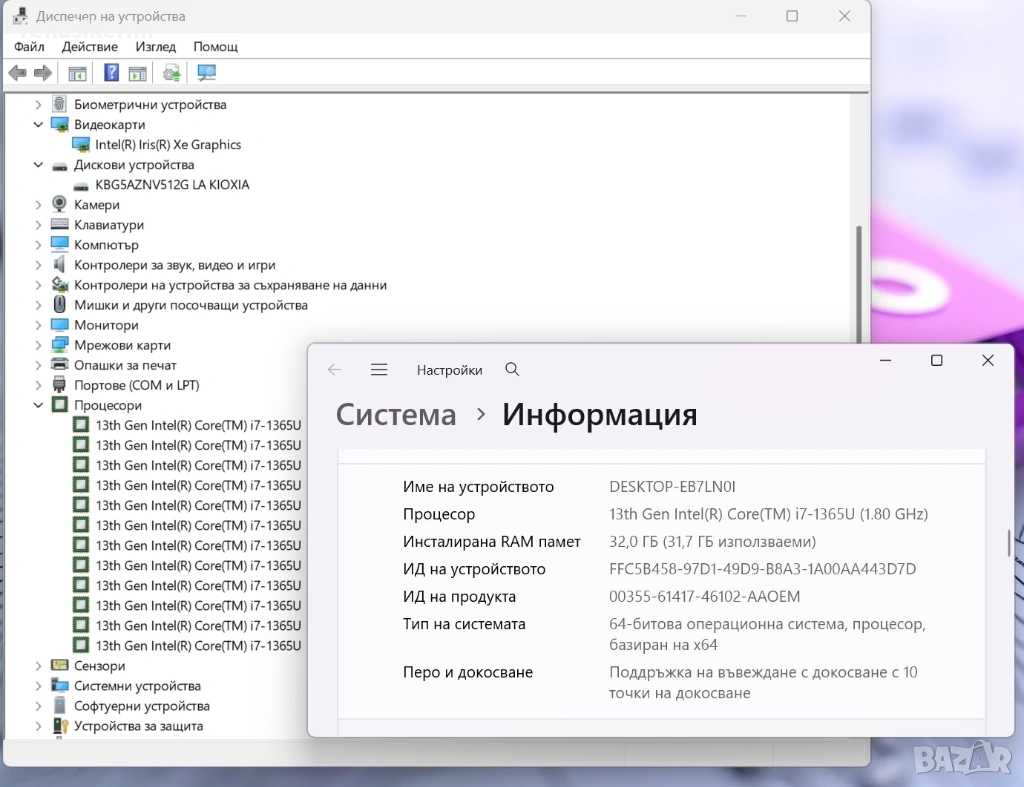Open the Действие menu

click(89, 46)
